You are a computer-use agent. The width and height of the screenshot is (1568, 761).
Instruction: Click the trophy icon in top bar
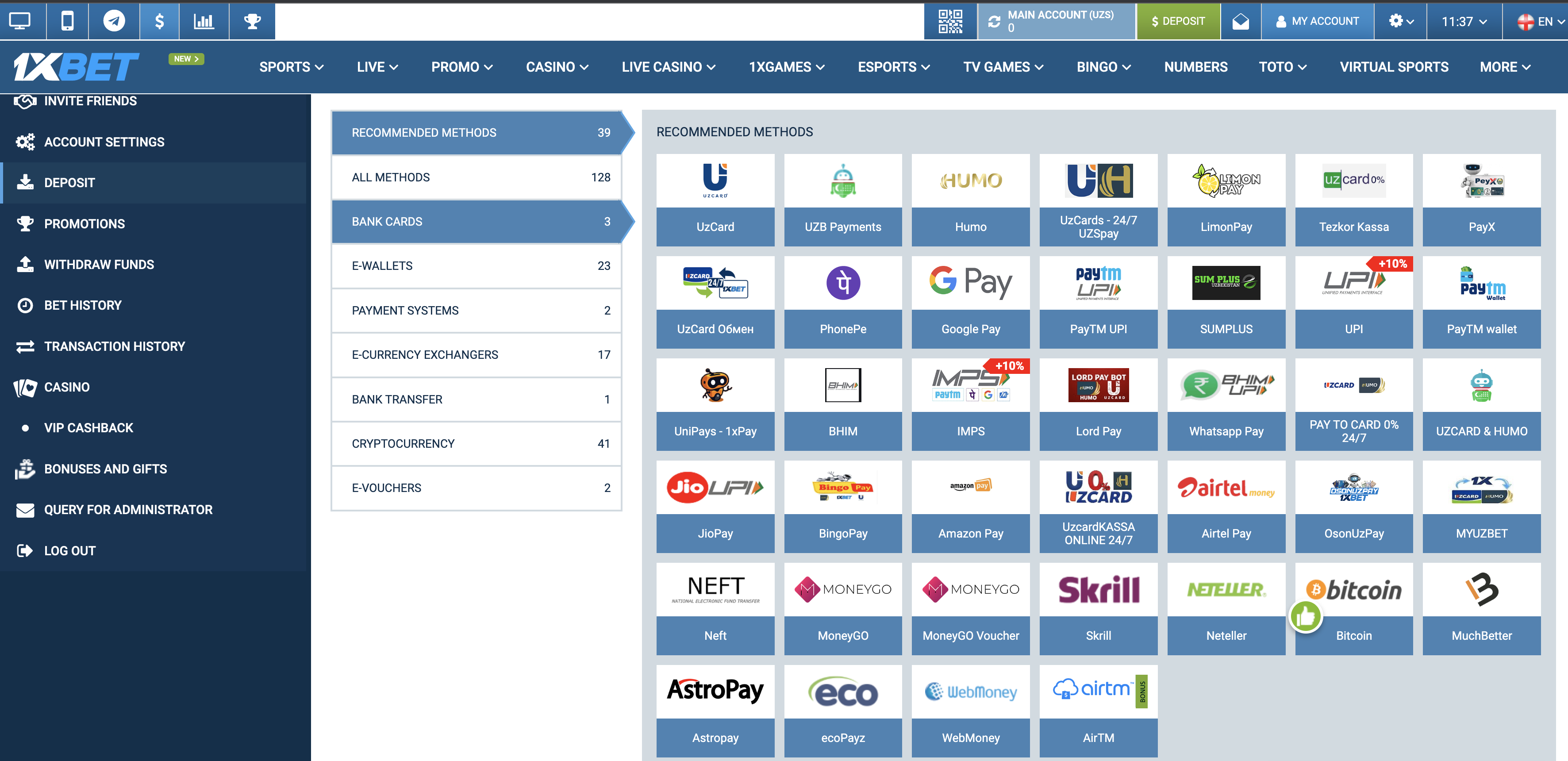(x=252, y=21)
